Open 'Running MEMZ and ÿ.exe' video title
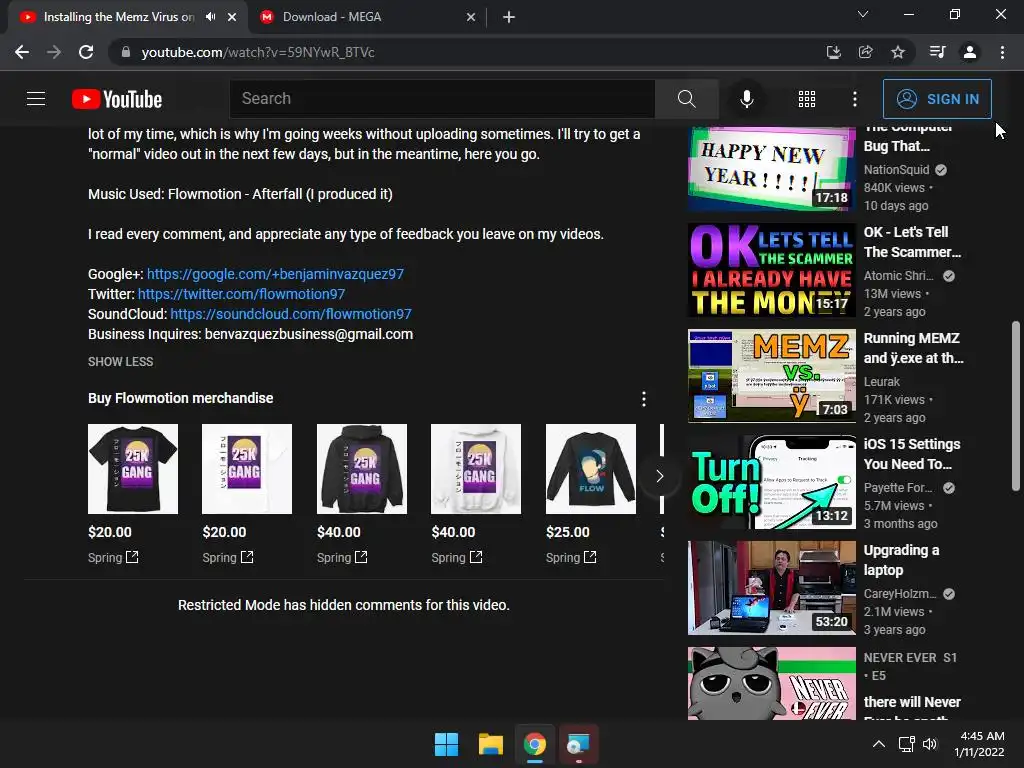Image resolution: width=1024 pixels, height=768 pixels. pos(913,348)
